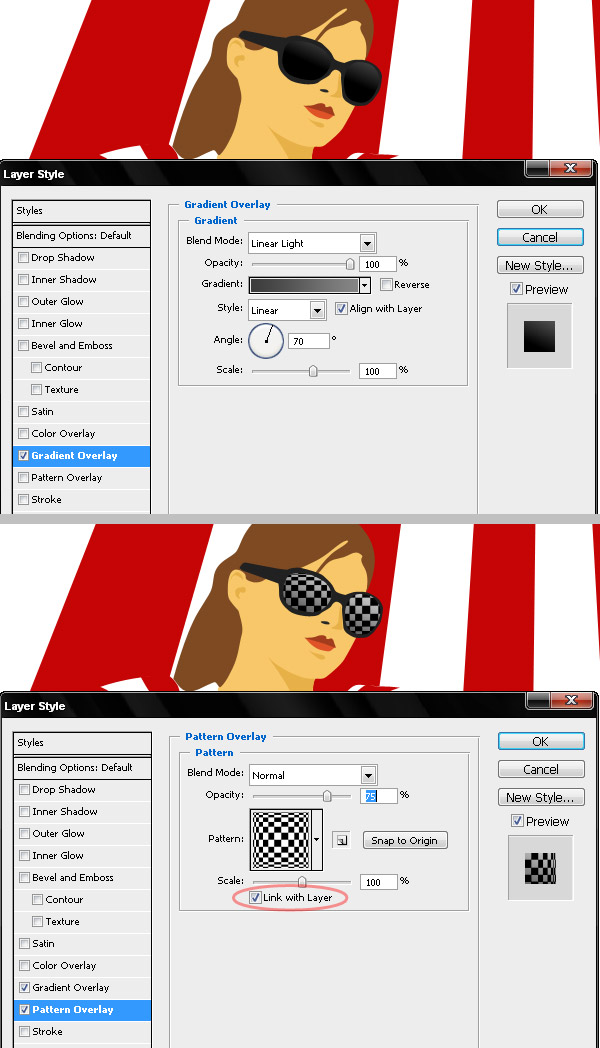Image resolution: width=600 pixels, height=1048 pixels.
Task: Select Styles header in Gradient Overlay settings dialog
Action: [82, 211]
